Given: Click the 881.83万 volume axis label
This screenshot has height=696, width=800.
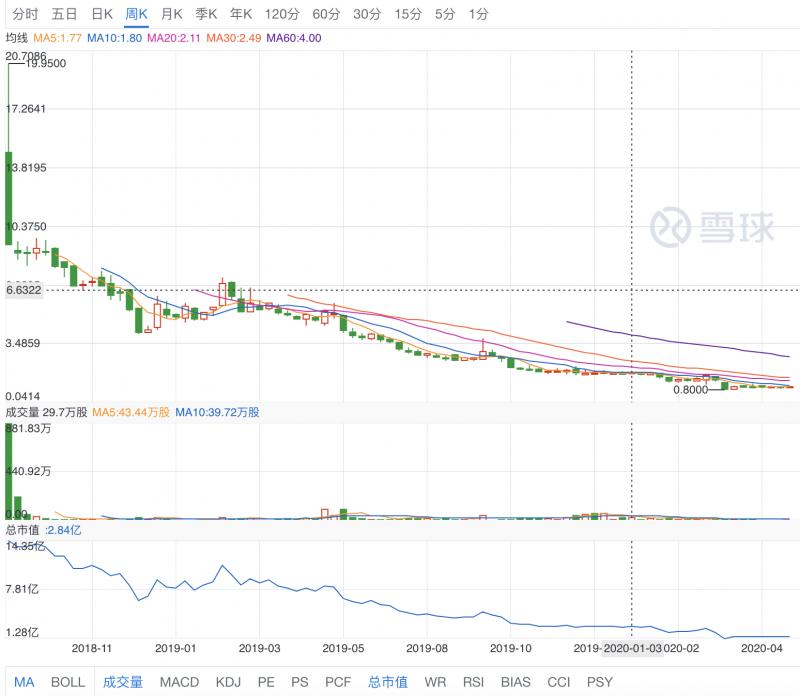Looking at the screenshot, I should click(28, 429).
